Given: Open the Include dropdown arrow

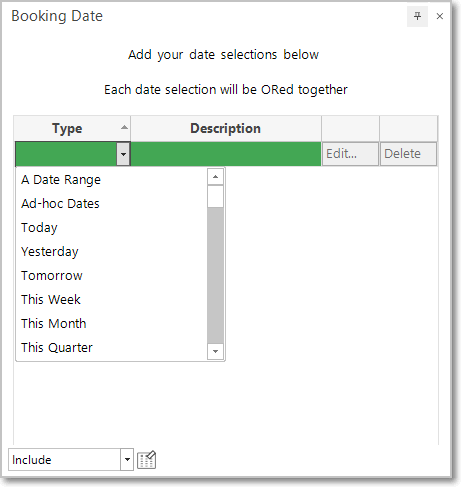Looking at the screenshot, I should tap(127, 459).
